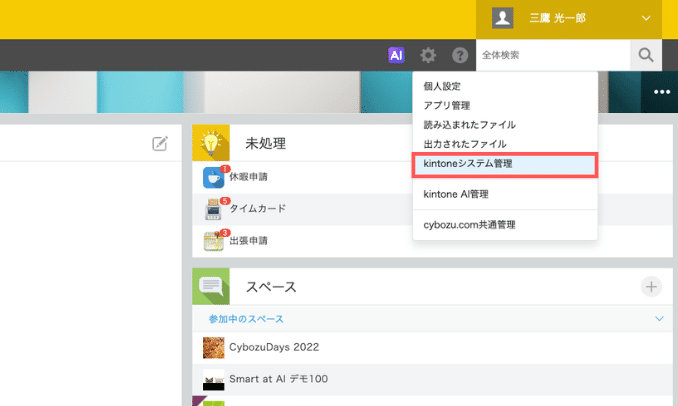Click the 三鷹 光一郎 user name

[558, 18]
